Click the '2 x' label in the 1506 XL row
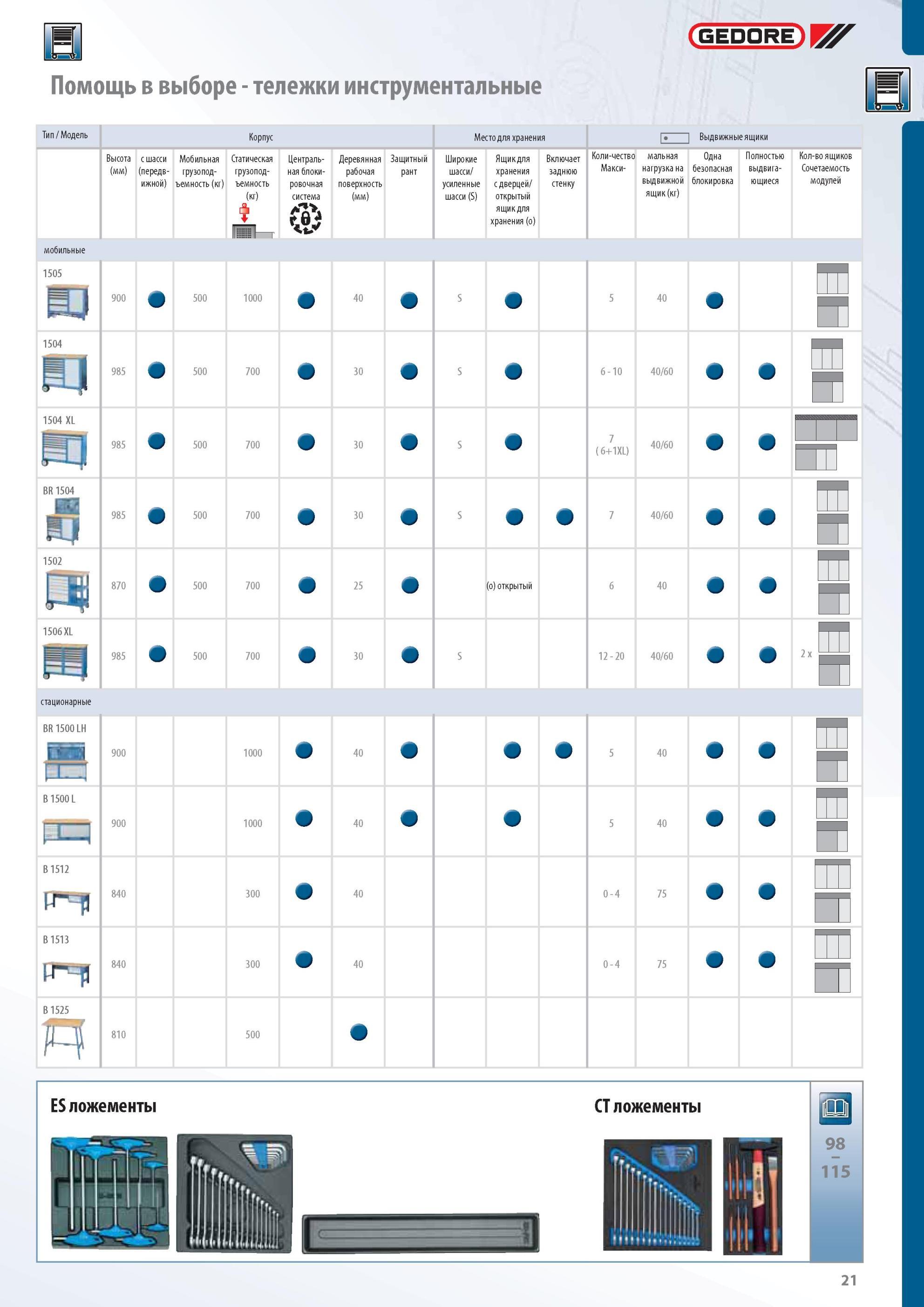This screenshot has width=924, height=1307. (806, 653)
